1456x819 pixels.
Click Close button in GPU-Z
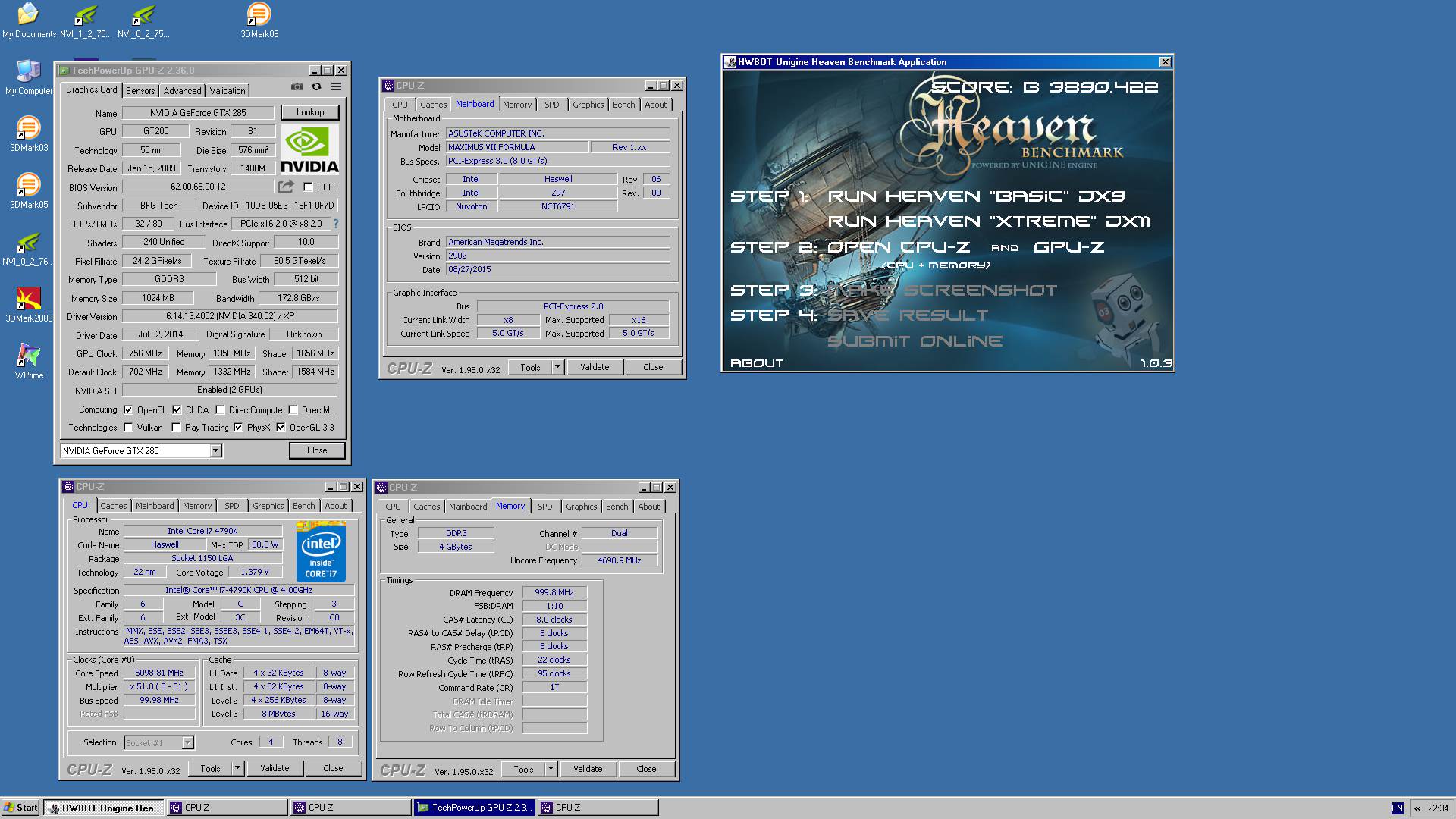click(317, 450)
